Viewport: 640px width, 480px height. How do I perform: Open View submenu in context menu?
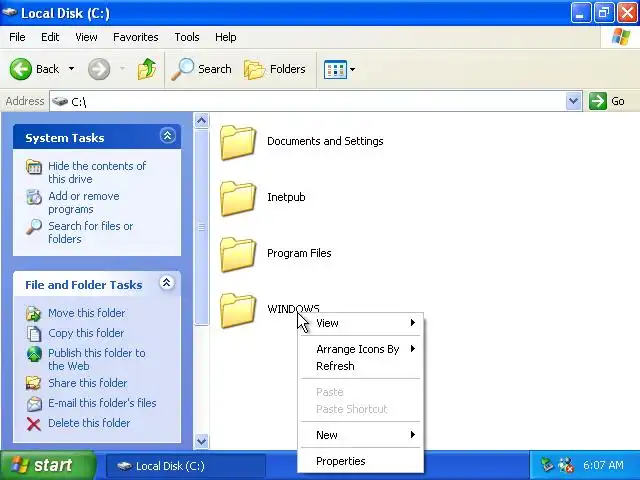click(x=360, y=323)
